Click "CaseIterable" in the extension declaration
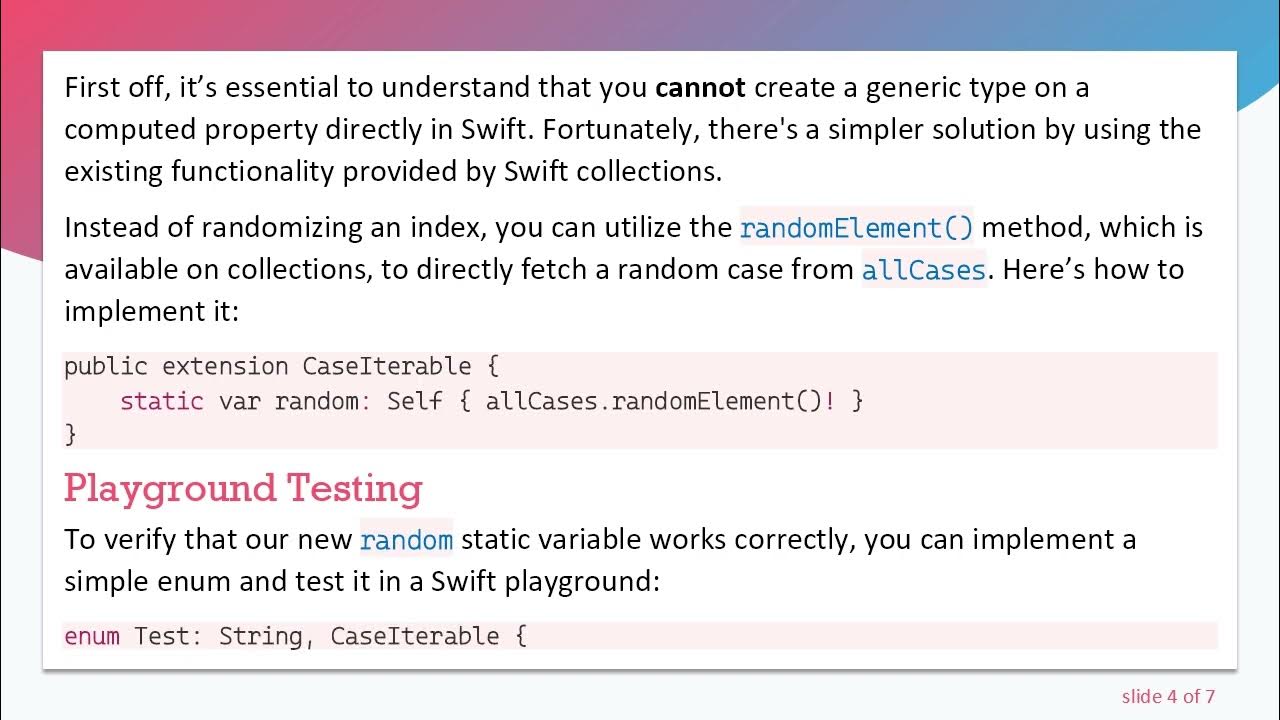Screen dimensions: 1280x720 386,366
